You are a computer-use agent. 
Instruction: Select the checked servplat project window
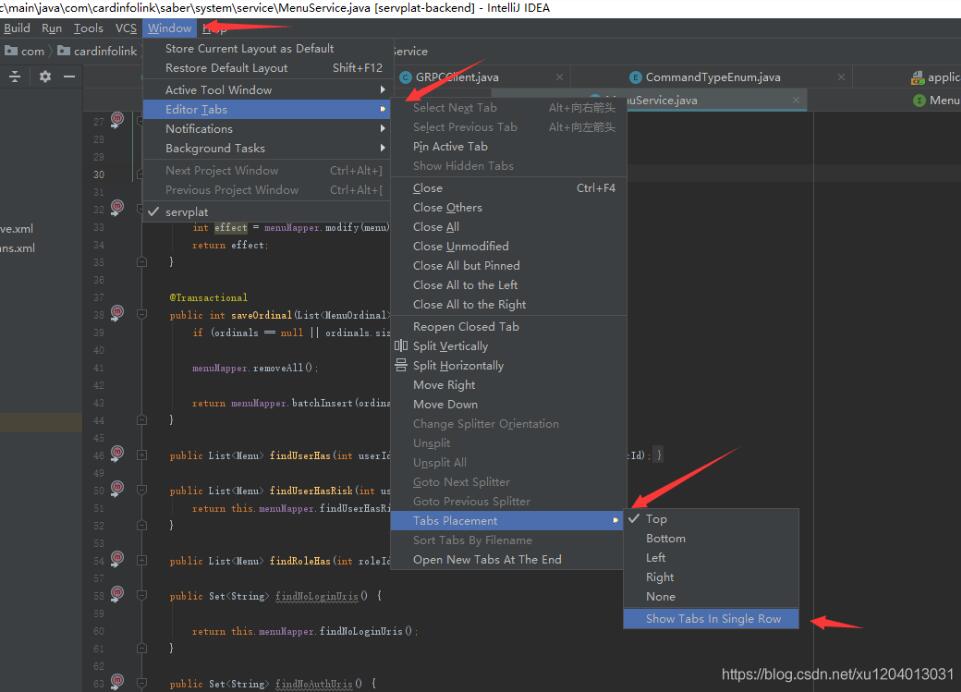tap(186, 212)
